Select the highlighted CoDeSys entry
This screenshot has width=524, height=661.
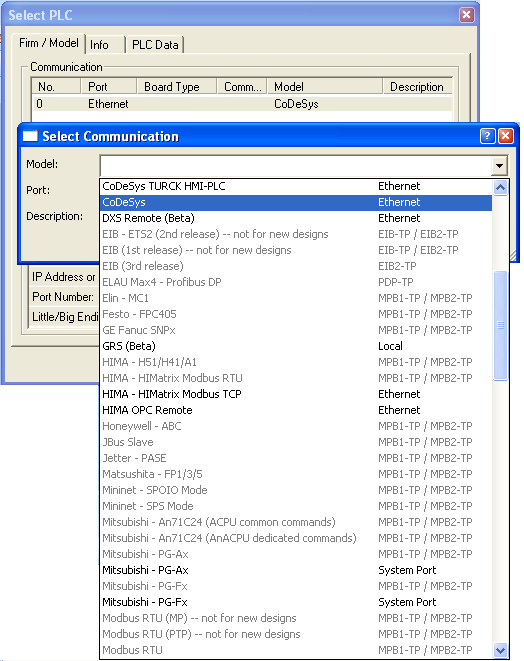(x=296, y=202)
